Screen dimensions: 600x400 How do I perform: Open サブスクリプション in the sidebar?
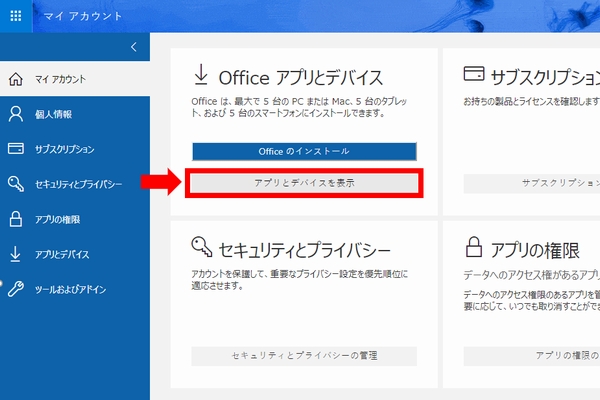pyautogui.click(x=75, y=149)
